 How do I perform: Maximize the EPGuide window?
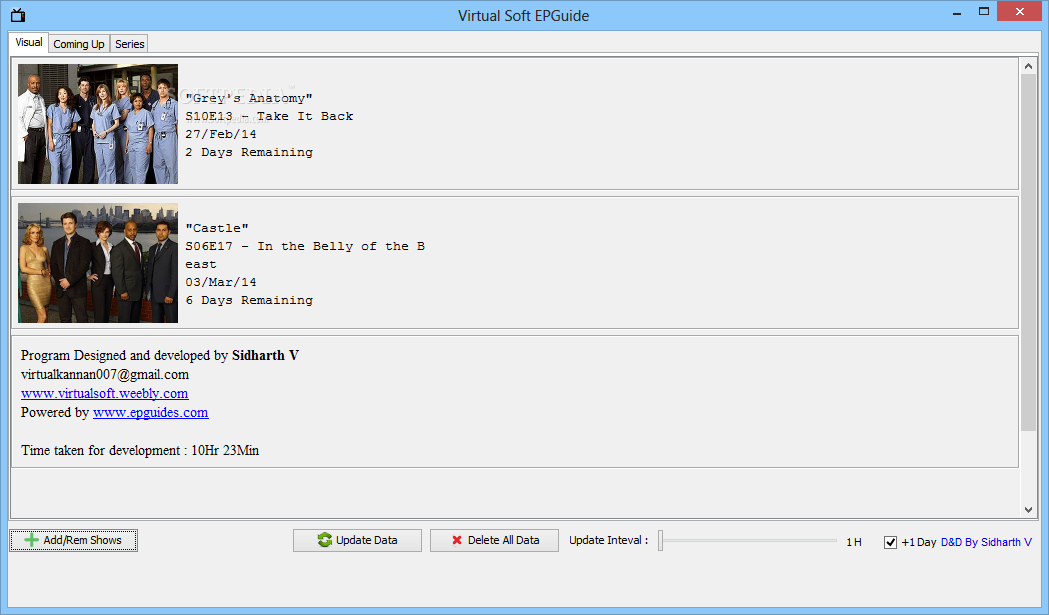(983, 11)
